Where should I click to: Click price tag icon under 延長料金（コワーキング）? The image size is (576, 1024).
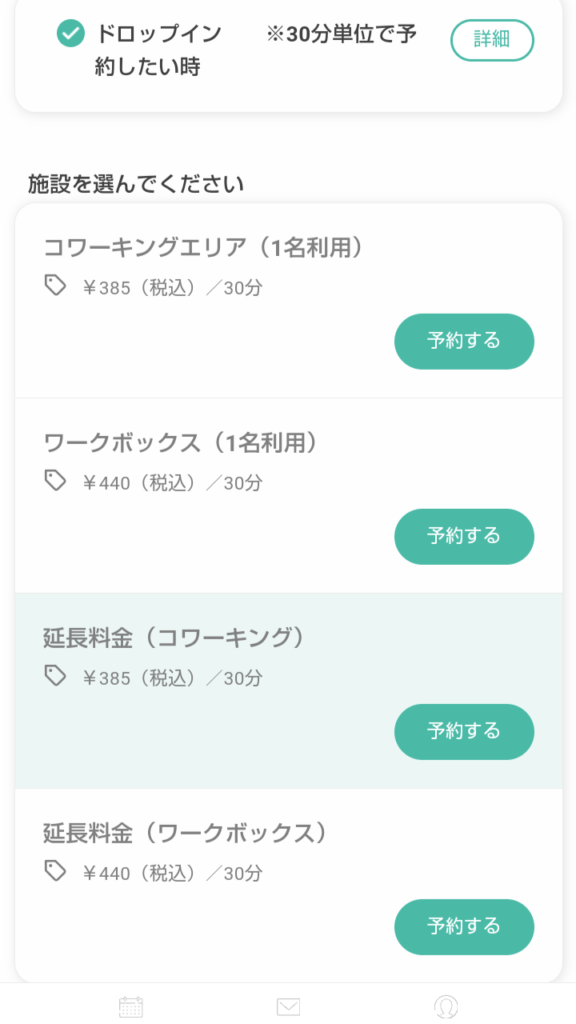pos(56,676)
